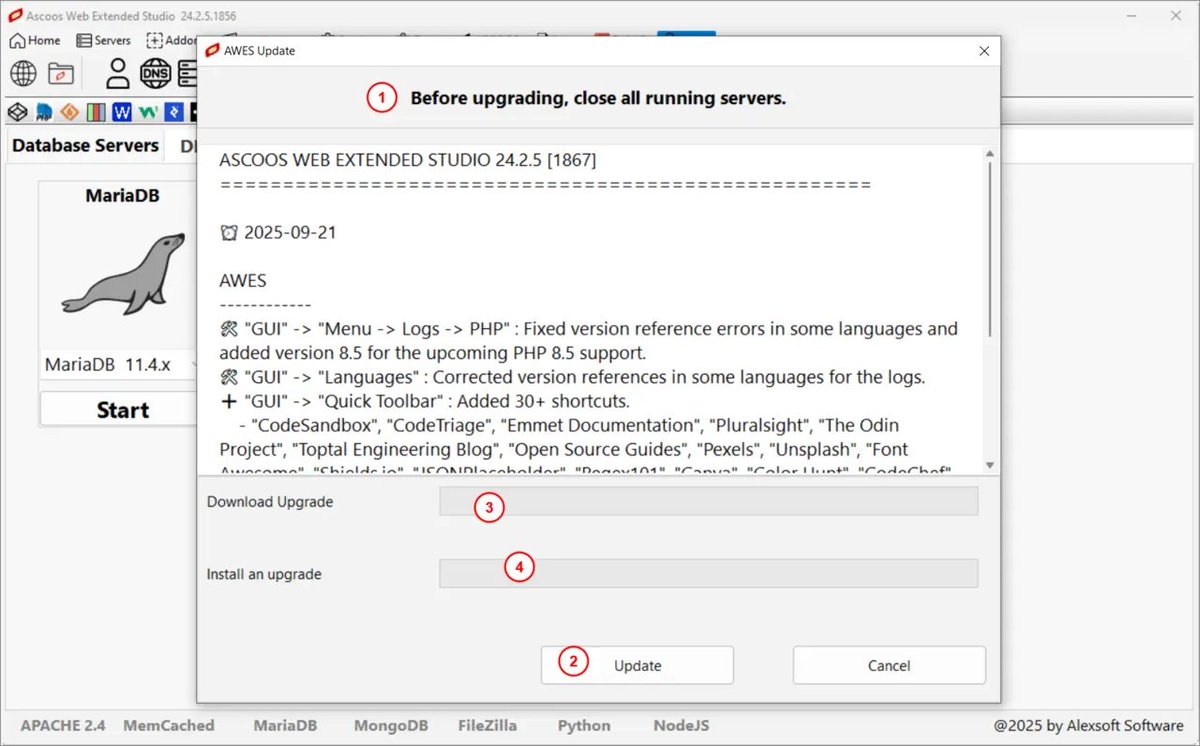Click the user account icon
The width and height of the screenshot is (1200, 746).
(x=117, y=73)
